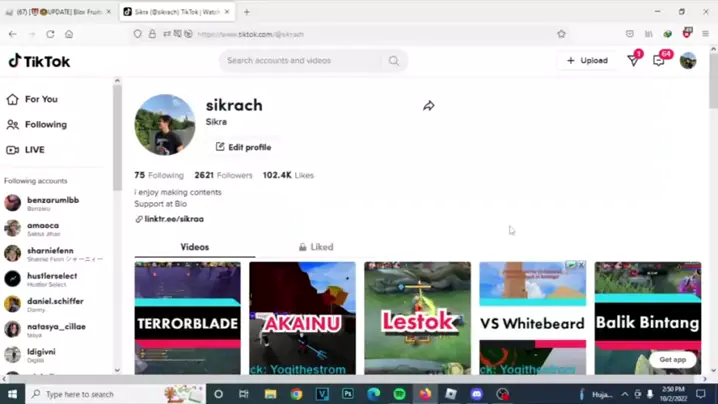Bookmark this page with star icon
The width and height of the screenshot is (718, 404).
561,34
